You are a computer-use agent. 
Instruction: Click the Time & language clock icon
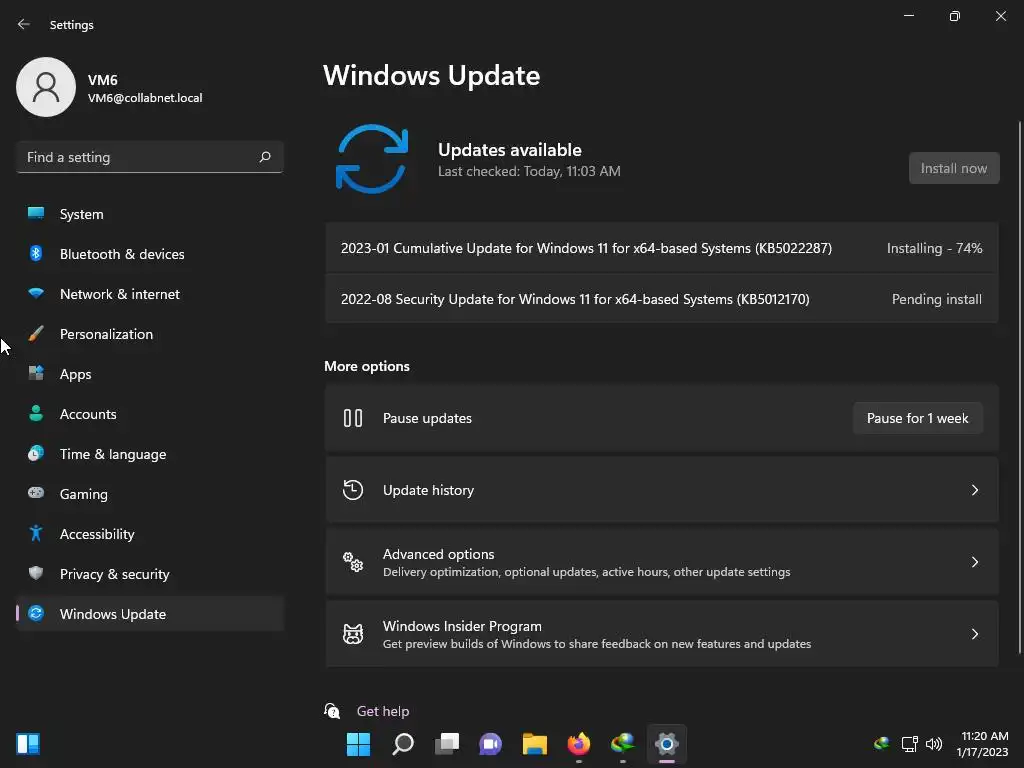coord(36,453)
